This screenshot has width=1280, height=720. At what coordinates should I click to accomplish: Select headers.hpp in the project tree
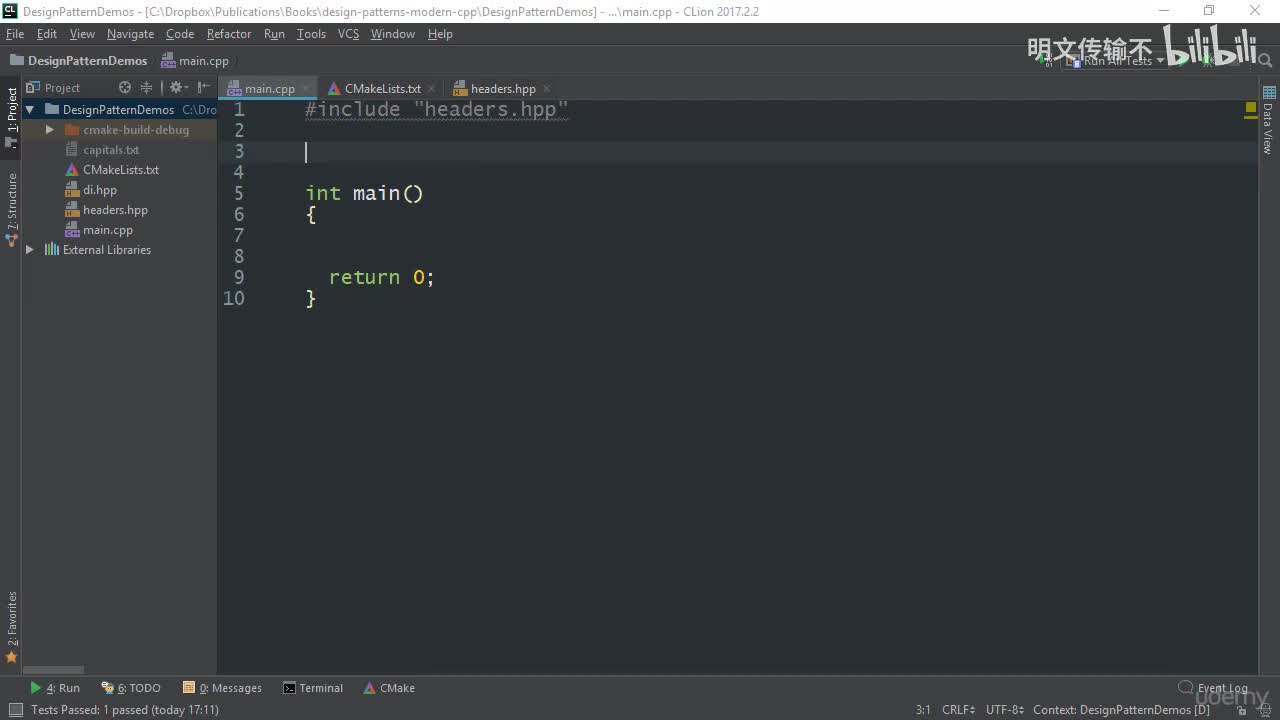tap(115, 210)
